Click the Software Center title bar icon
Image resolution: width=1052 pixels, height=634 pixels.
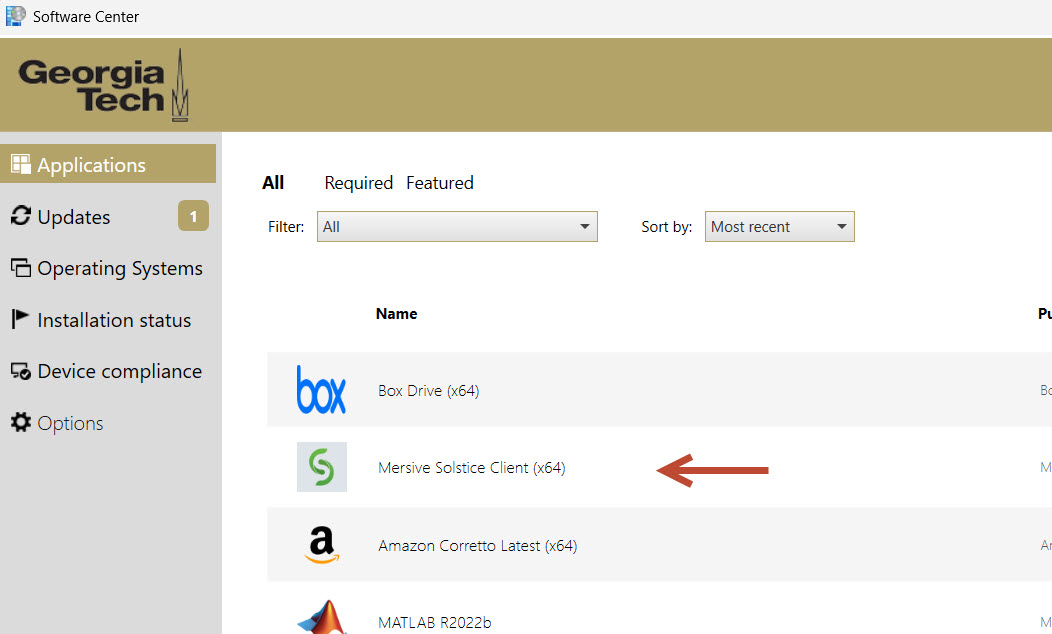pos(15,15)
